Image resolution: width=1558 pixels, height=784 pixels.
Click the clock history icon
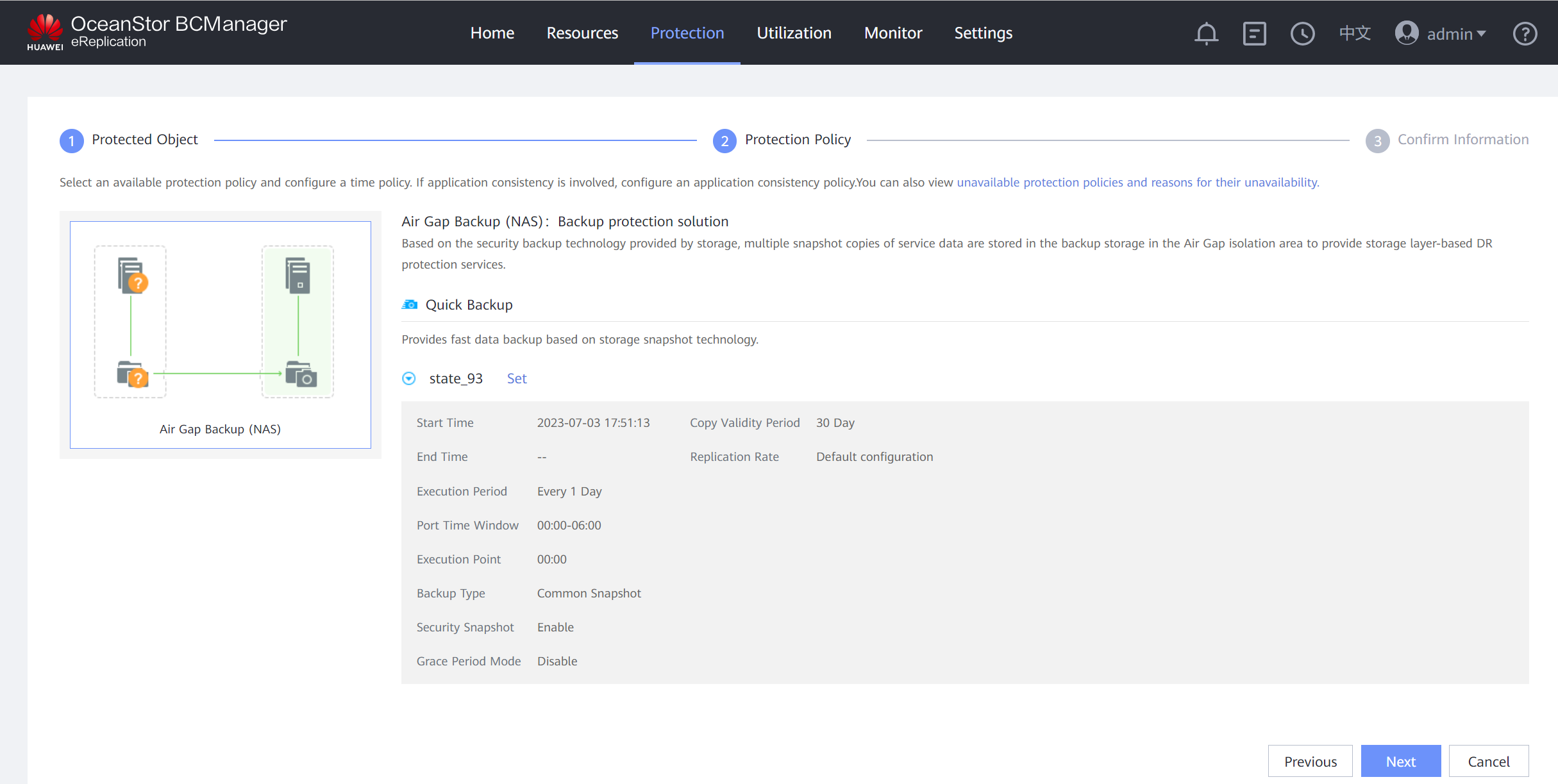tap(1302, 33)
